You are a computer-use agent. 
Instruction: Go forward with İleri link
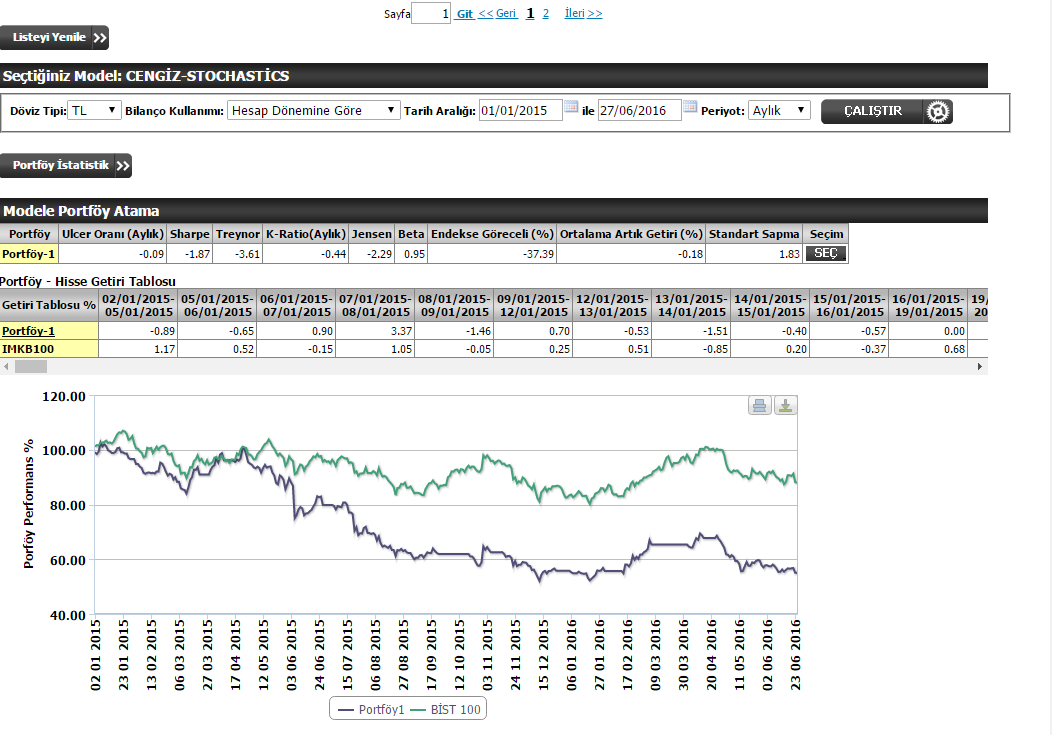pos(583,13)
